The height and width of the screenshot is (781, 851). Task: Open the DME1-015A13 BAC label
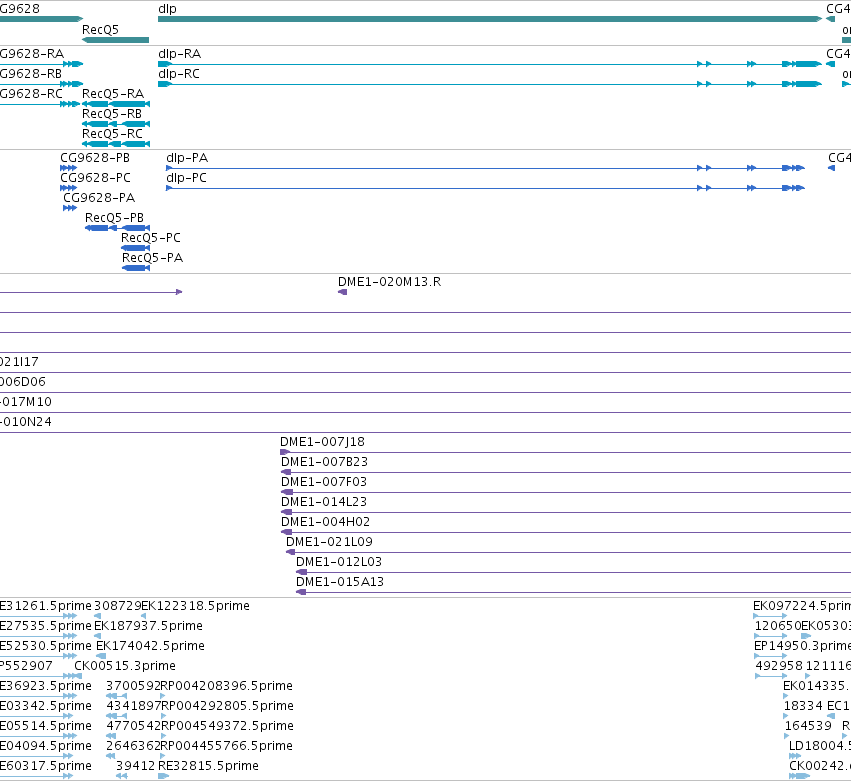point(340,583)
